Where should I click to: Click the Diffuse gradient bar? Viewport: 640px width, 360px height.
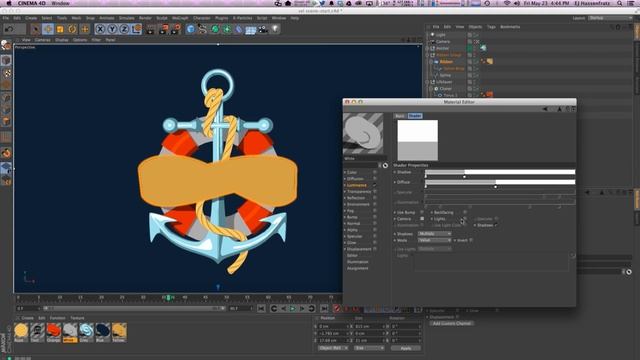pos(500,182)
